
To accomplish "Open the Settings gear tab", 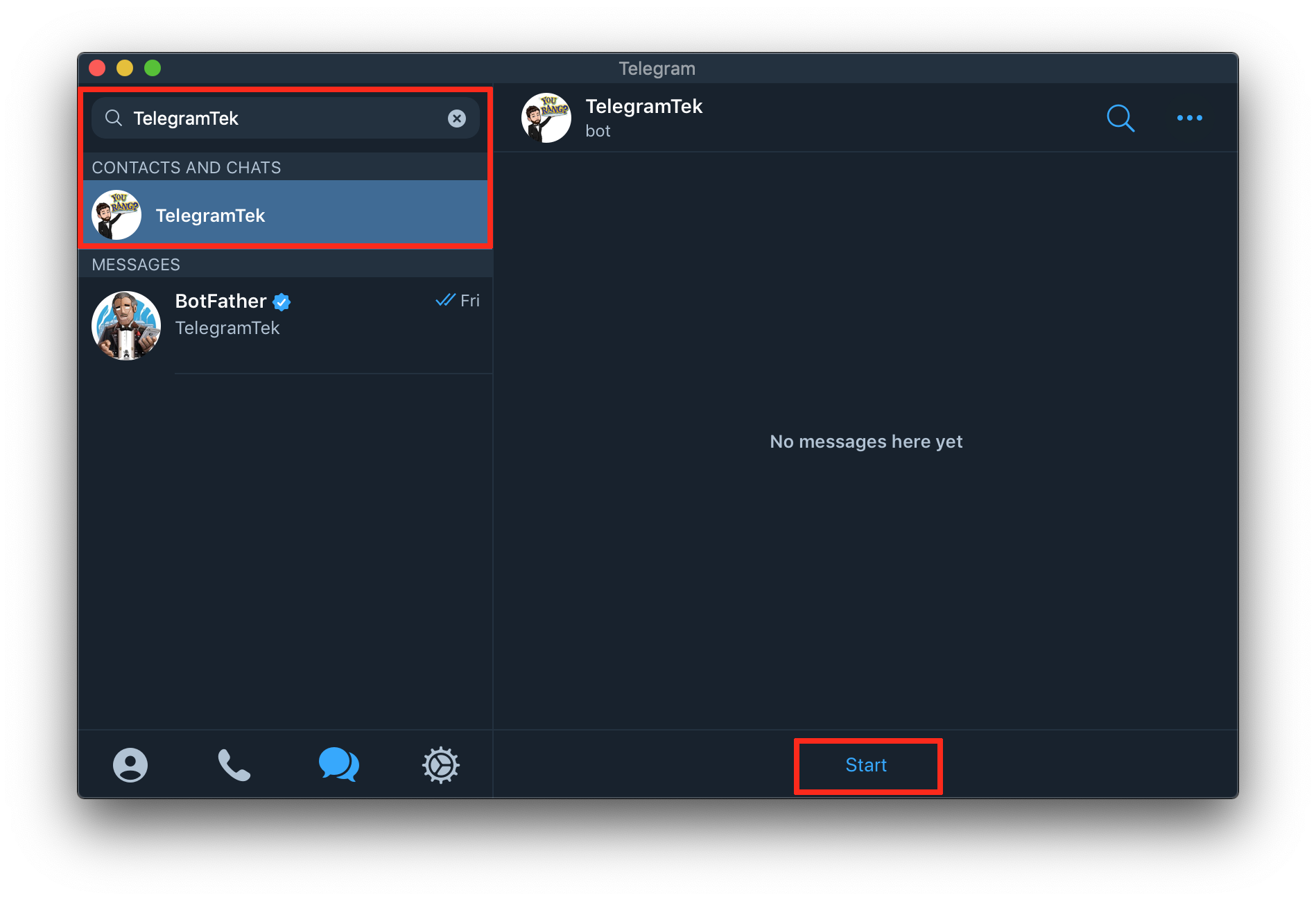I will coord(441,765).
